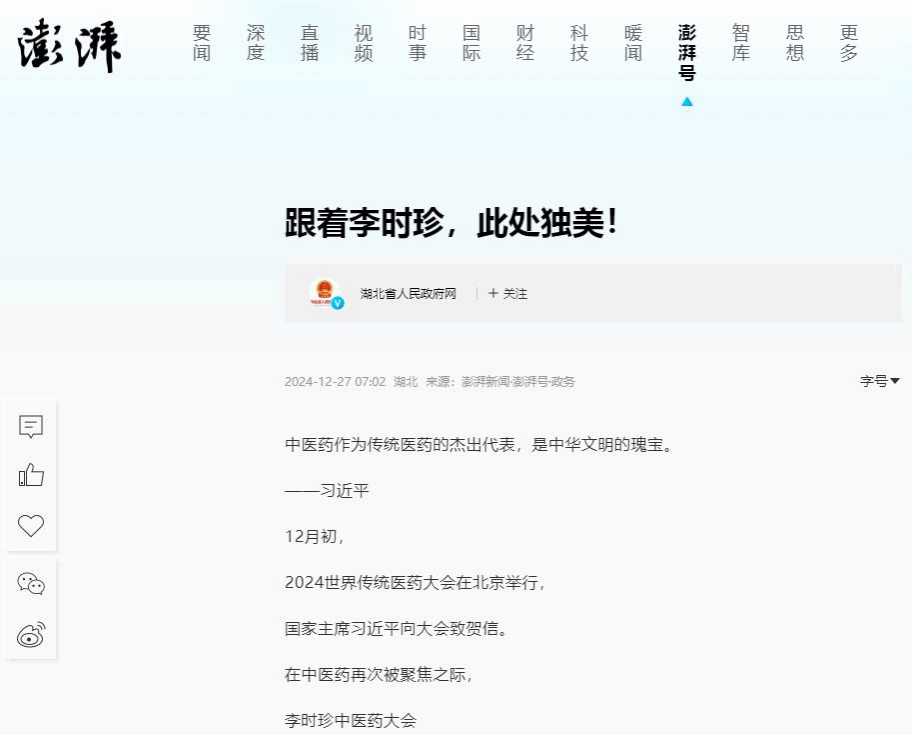Viewport: 912px width, 735px height.
Task: Click the 澎湃新闻·澎湃号·政务 source link
Action: point(518,382)
